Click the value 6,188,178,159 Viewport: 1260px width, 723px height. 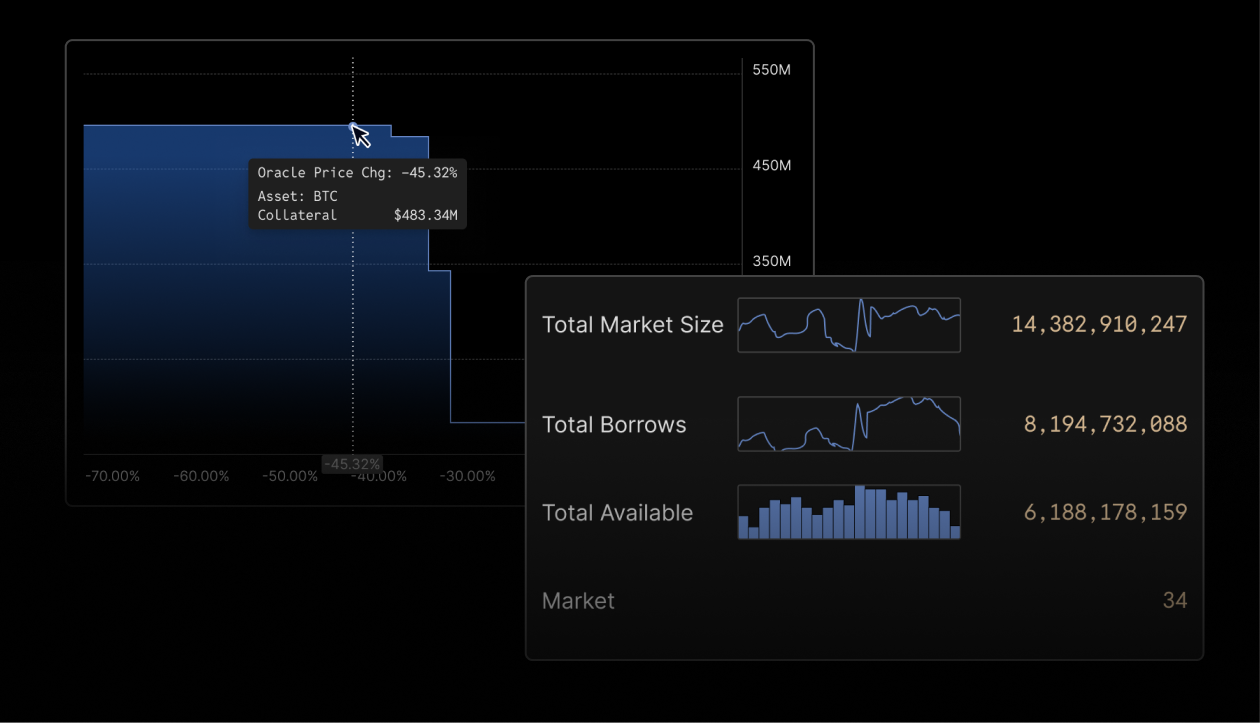pos(1105,513)
